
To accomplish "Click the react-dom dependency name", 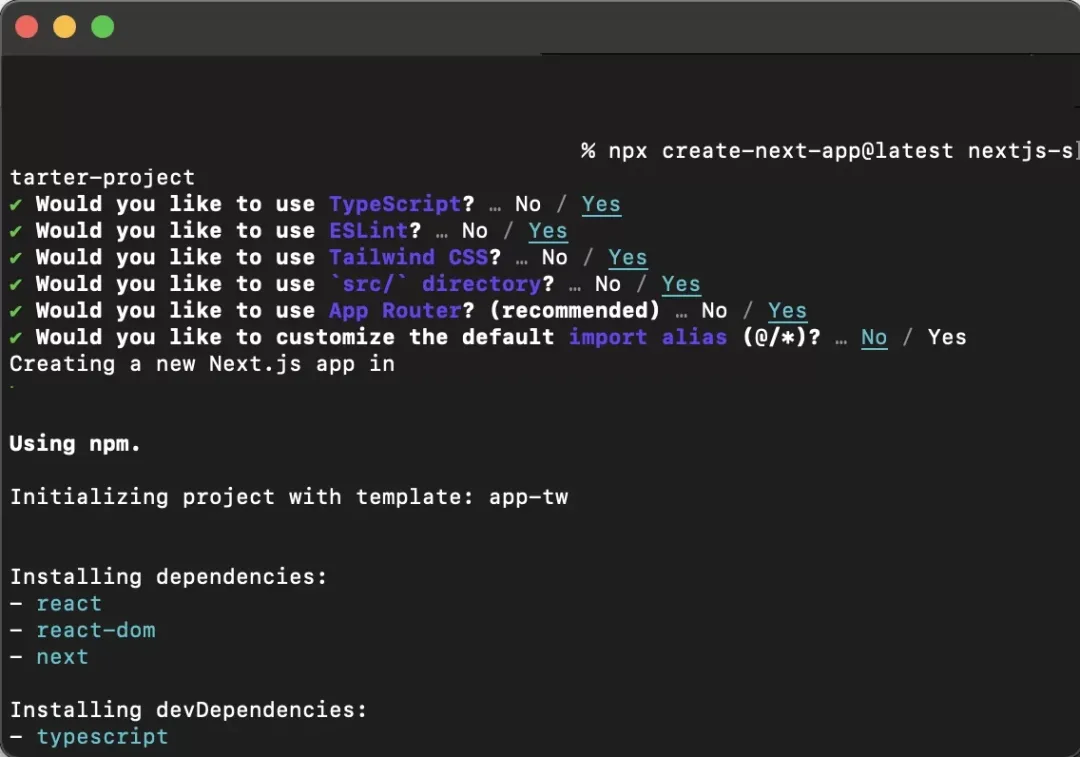I will tap(96, 630).
